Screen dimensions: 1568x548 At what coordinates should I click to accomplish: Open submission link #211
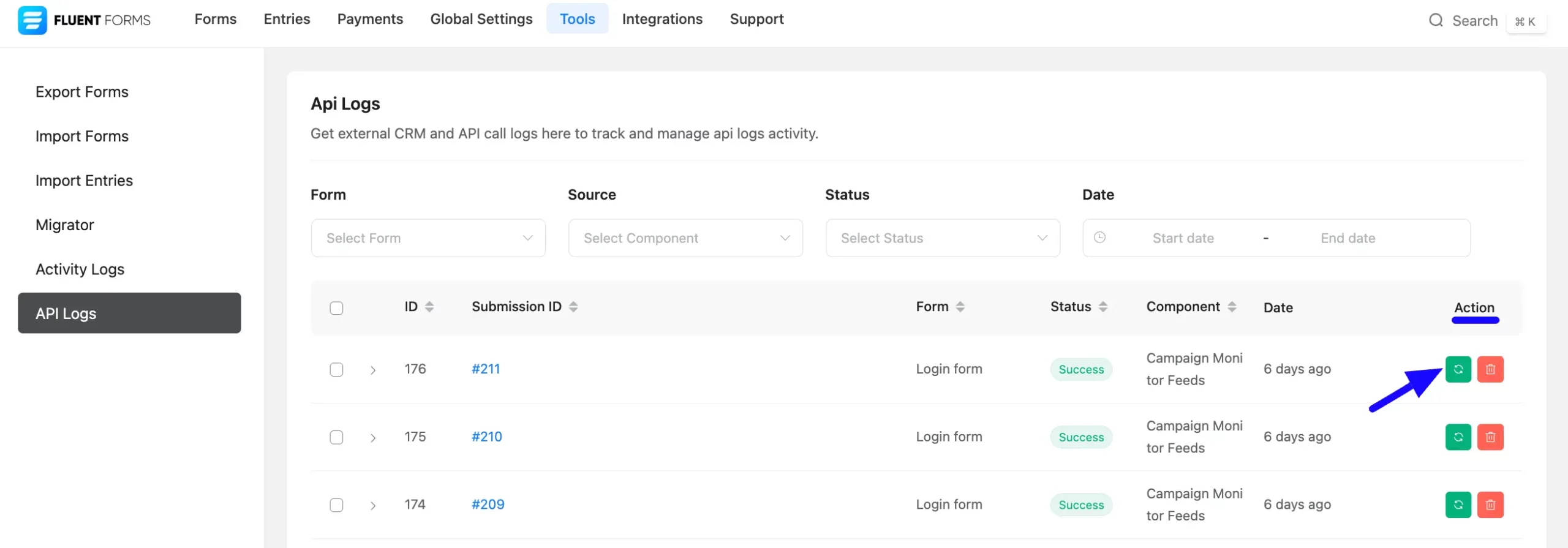click(x=486, y=369)
